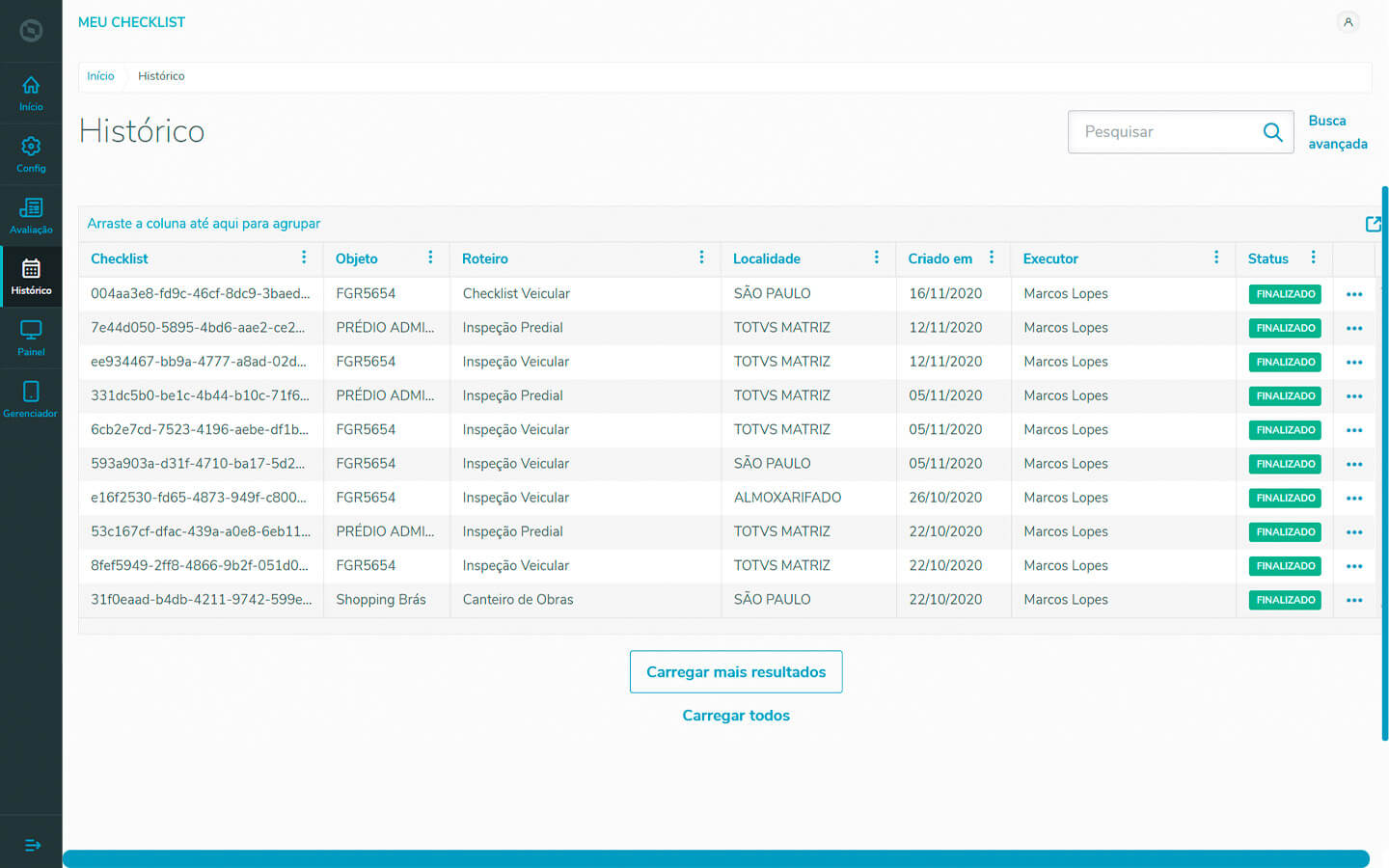1389x868 pixels.
Task: Click the magnifier search icon
Action: [1272, 132]
